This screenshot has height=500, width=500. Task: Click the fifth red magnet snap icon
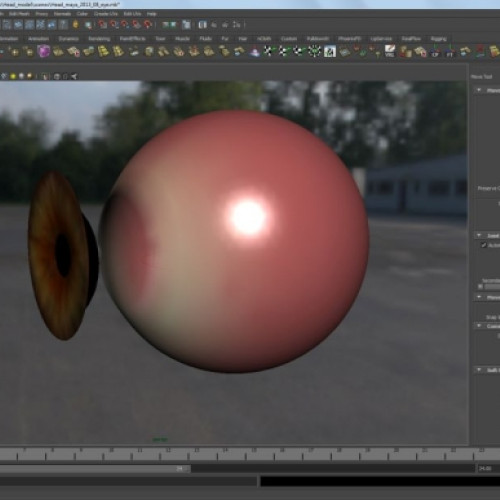(148, 25)
